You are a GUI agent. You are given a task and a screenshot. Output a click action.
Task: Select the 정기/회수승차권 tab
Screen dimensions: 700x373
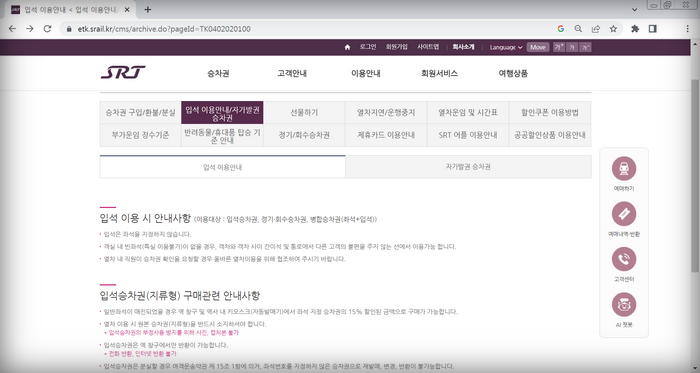click(304, 135)
